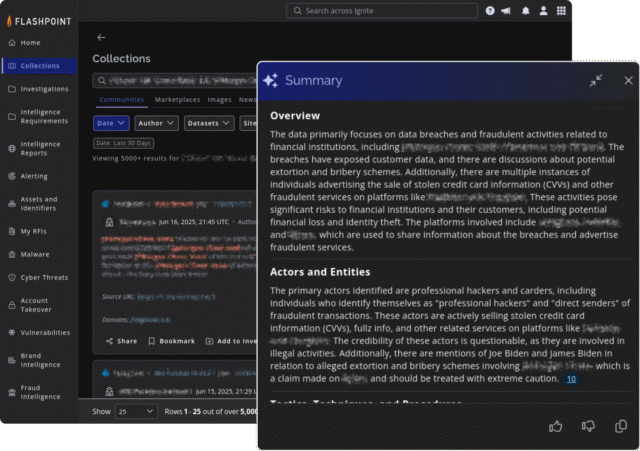
Task: Open the user profile icon
Action: (543, 11)
